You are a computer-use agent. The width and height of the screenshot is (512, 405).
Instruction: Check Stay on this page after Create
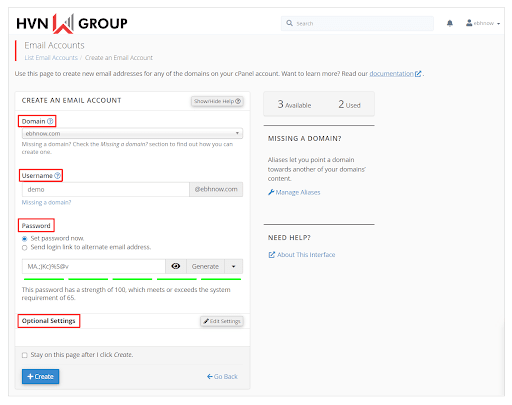[24, 355]
